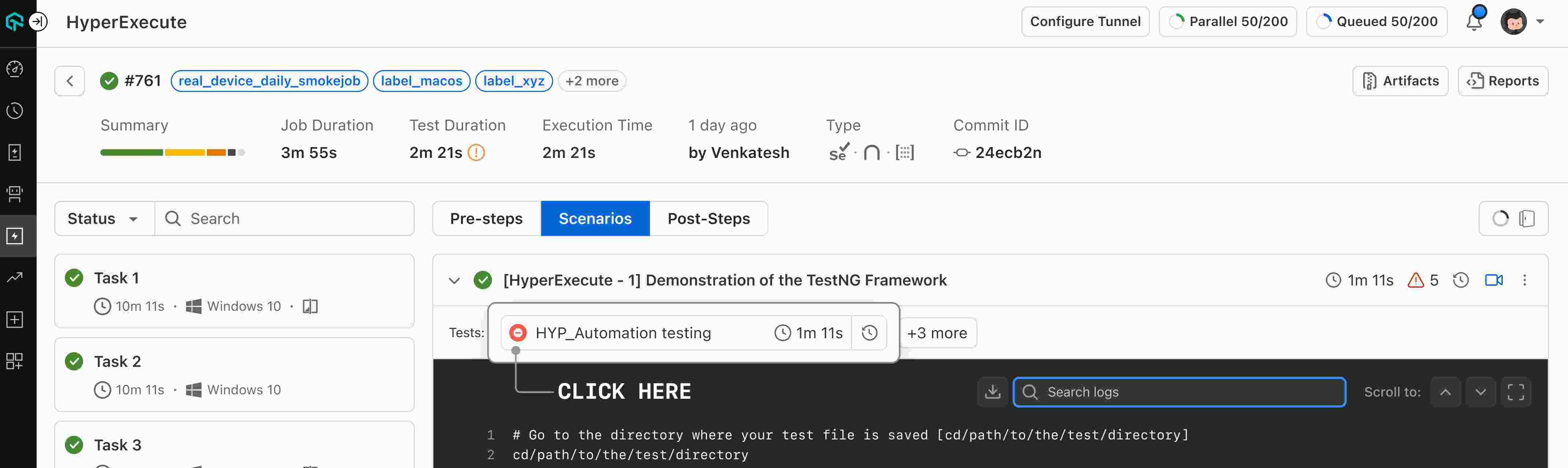Switch to the Post-Steps tab

pyautogui.click(x=708, y=218)
